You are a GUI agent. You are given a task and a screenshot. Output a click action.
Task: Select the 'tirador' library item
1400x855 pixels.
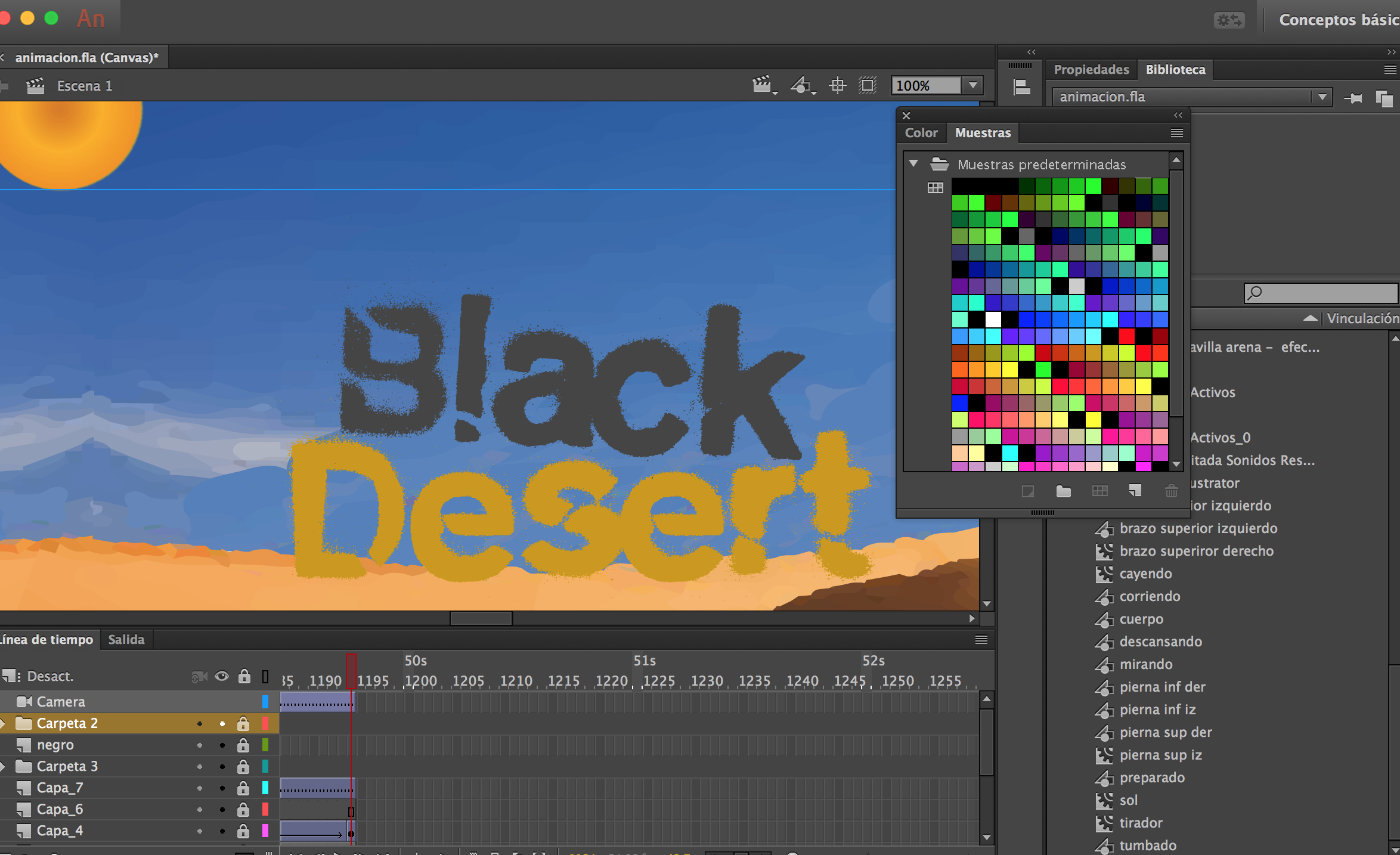point(1141,823)
